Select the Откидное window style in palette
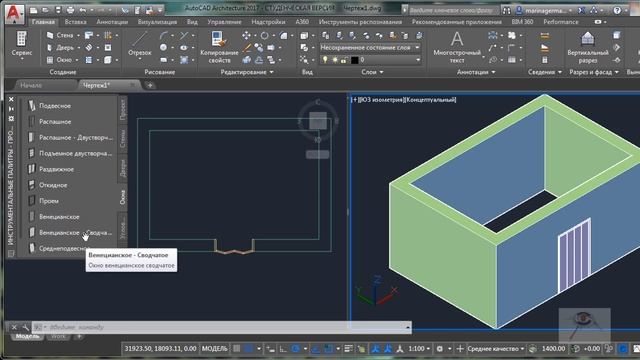The image size is (640, 360). point(48,185)
